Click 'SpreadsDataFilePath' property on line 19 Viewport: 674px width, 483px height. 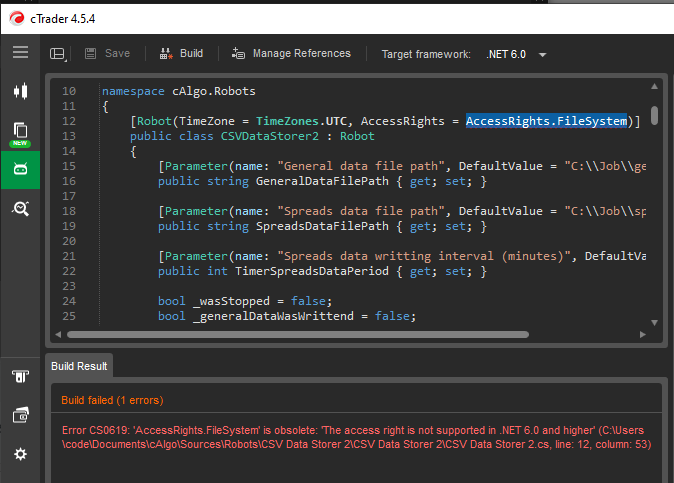click(322, 226)
